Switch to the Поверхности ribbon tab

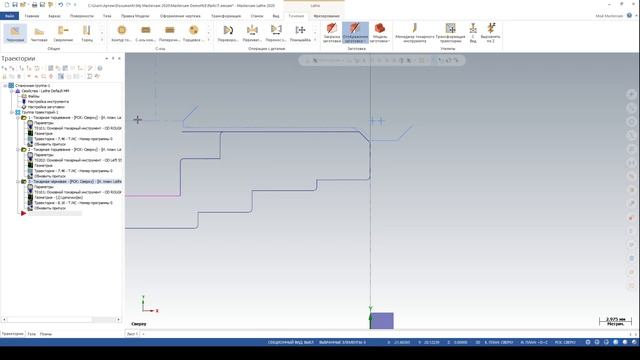82,16
